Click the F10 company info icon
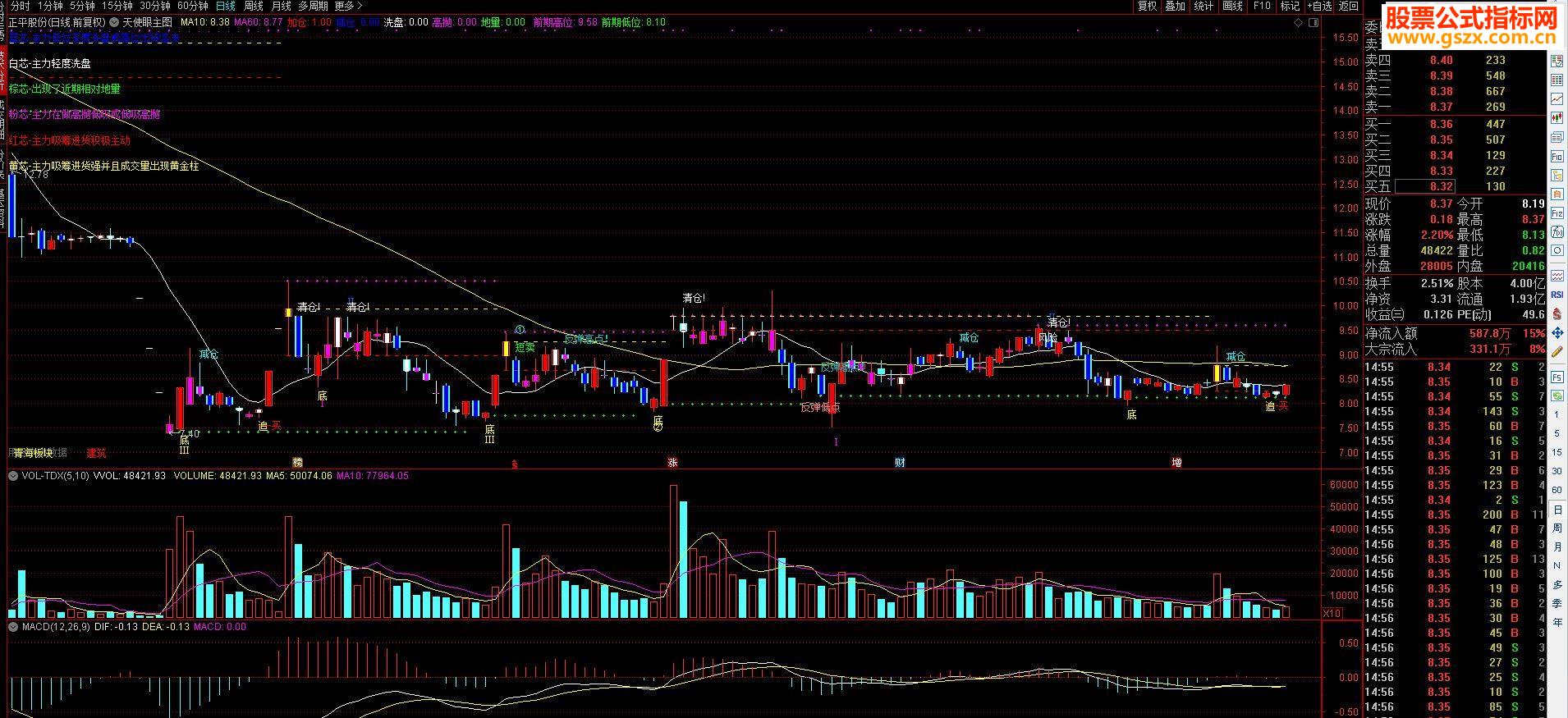1568x718 pixels. [x=1557, y=157]
